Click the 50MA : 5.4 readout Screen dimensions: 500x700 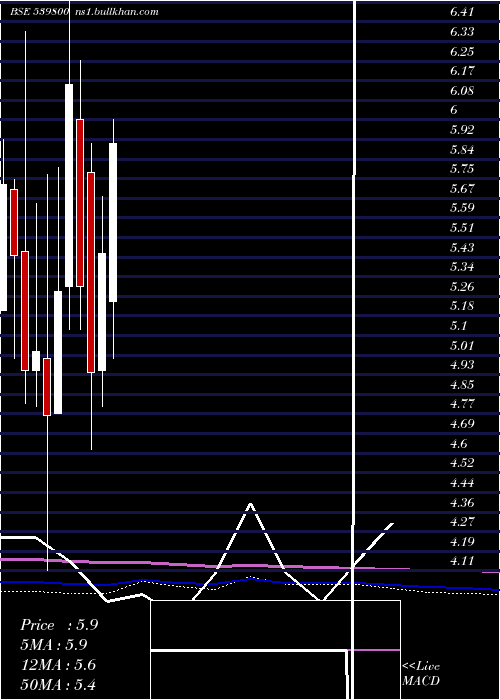point(58,684)
